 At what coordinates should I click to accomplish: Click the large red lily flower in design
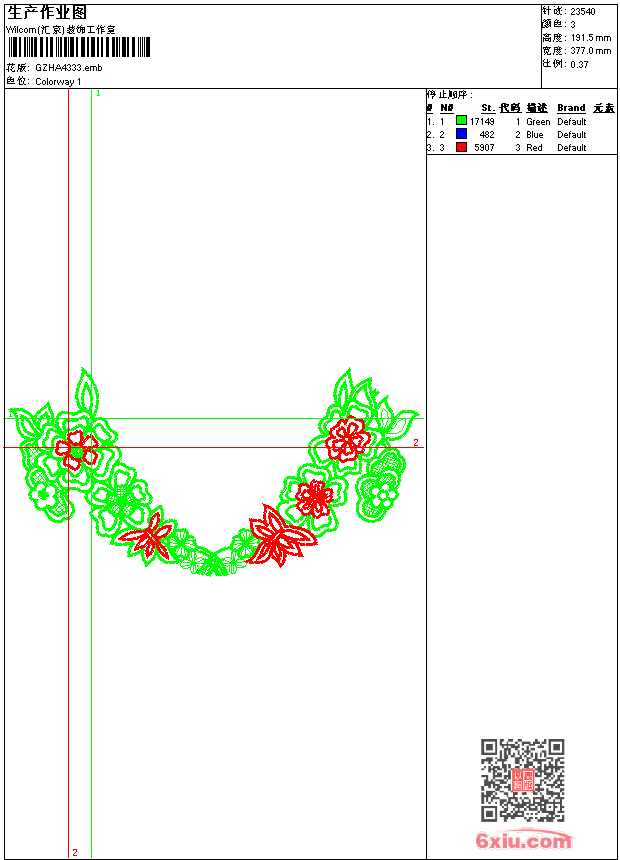tap(281, 536)
